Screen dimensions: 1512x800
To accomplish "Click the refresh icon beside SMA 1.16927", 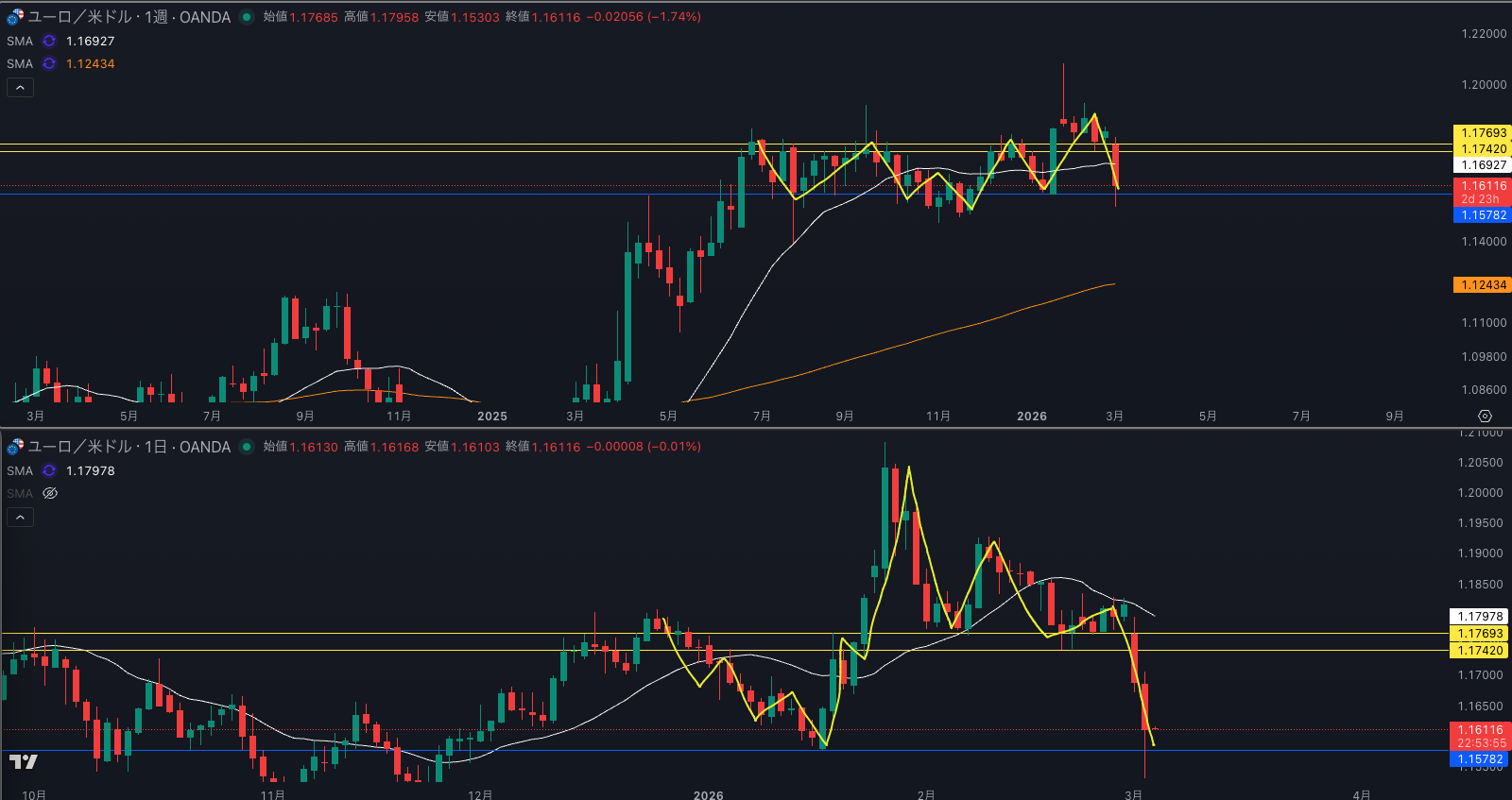I will [49, 42].
